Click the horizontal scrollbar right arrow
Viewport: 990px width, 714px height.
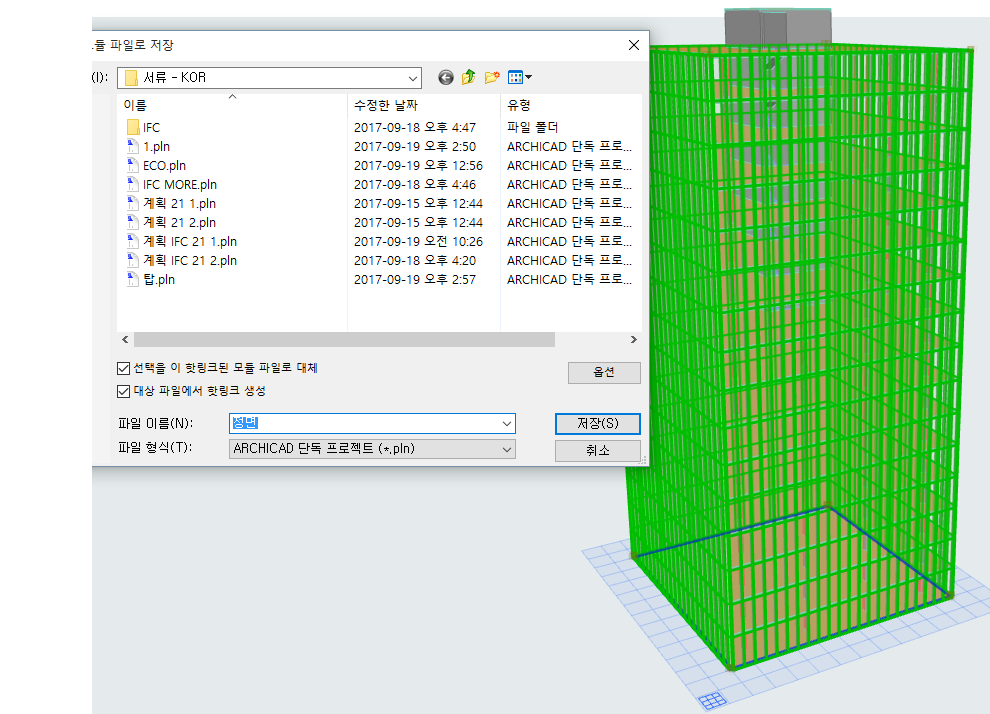[x=633, y=340]
